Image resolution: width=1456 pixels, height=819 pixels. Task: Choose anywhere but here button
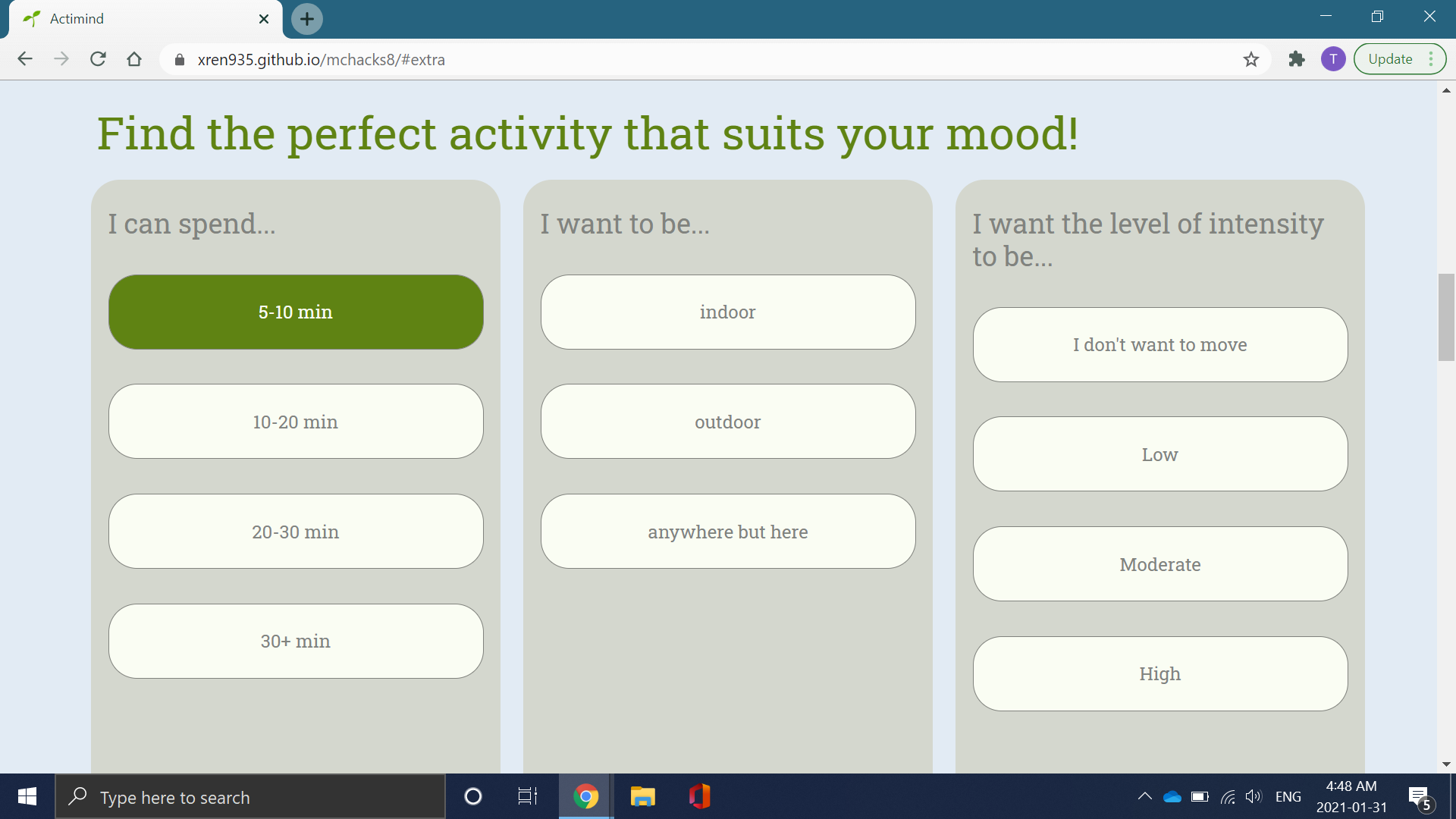point(727,532)
